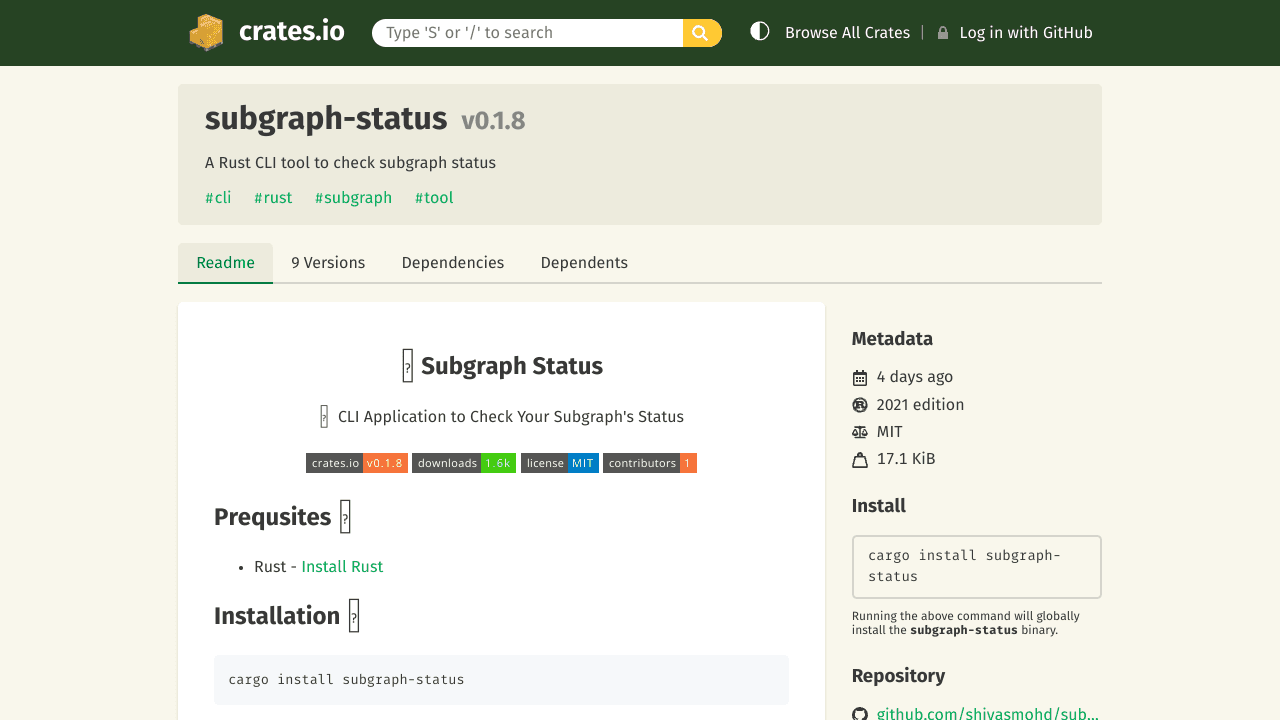Viewport: 1280px width, 720px height.
Task: Switch to the Dependencies tab
Action: coord(453,263)
